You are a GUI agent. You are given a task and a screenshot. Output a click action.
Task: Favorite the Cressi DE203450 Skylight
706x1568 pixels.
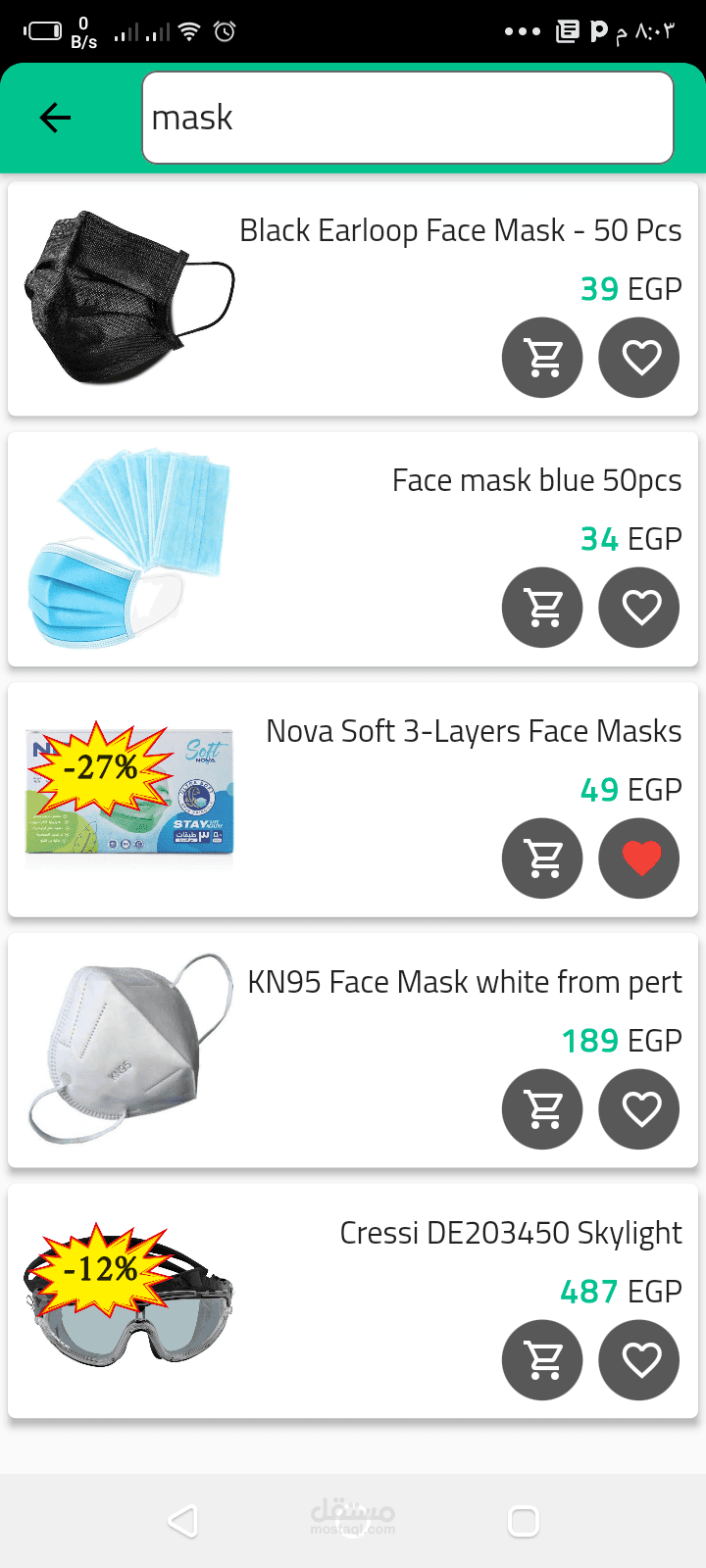click(639, 1360)
